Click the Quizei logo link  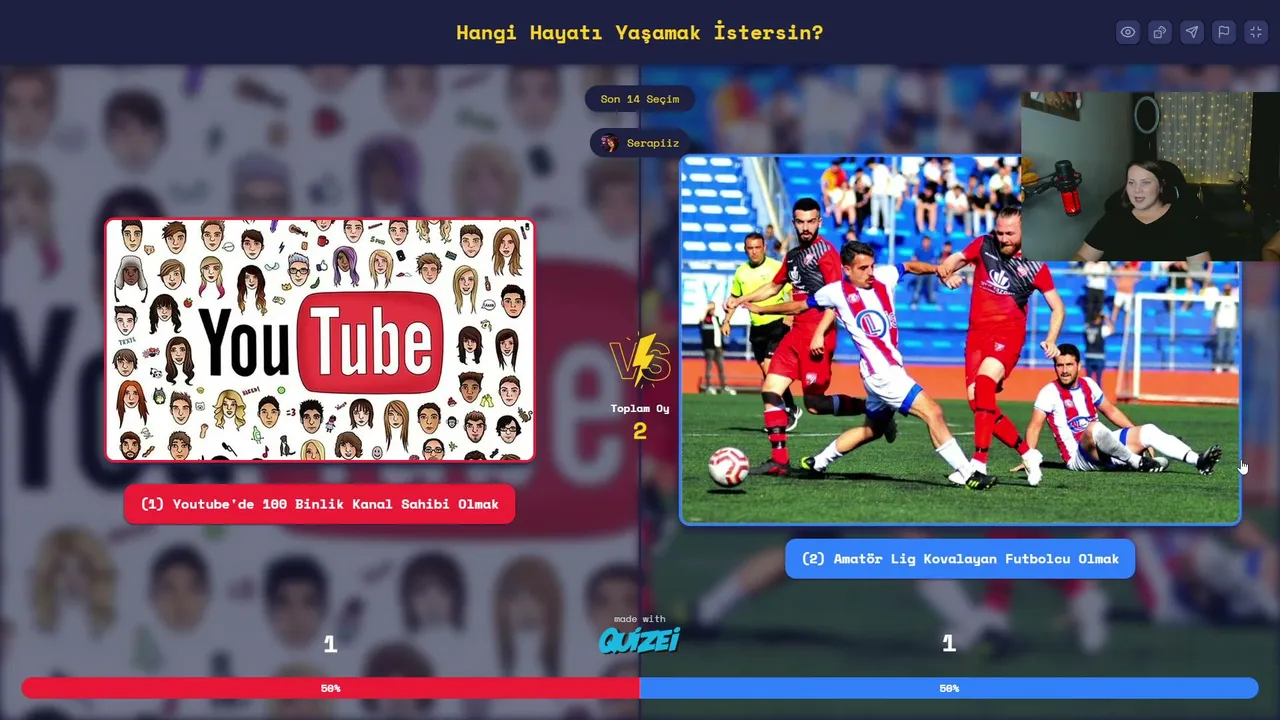click(x=640, y=639)
